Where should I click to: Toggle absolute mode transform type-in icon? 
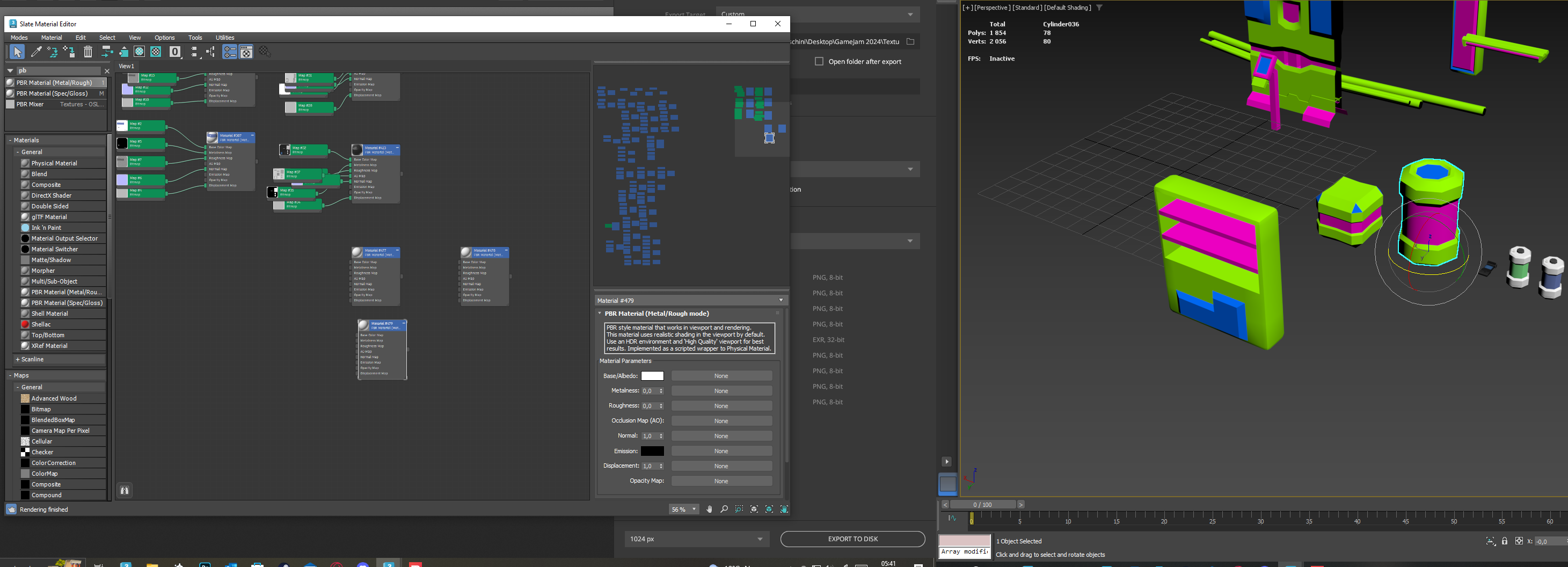(1519, 541)
